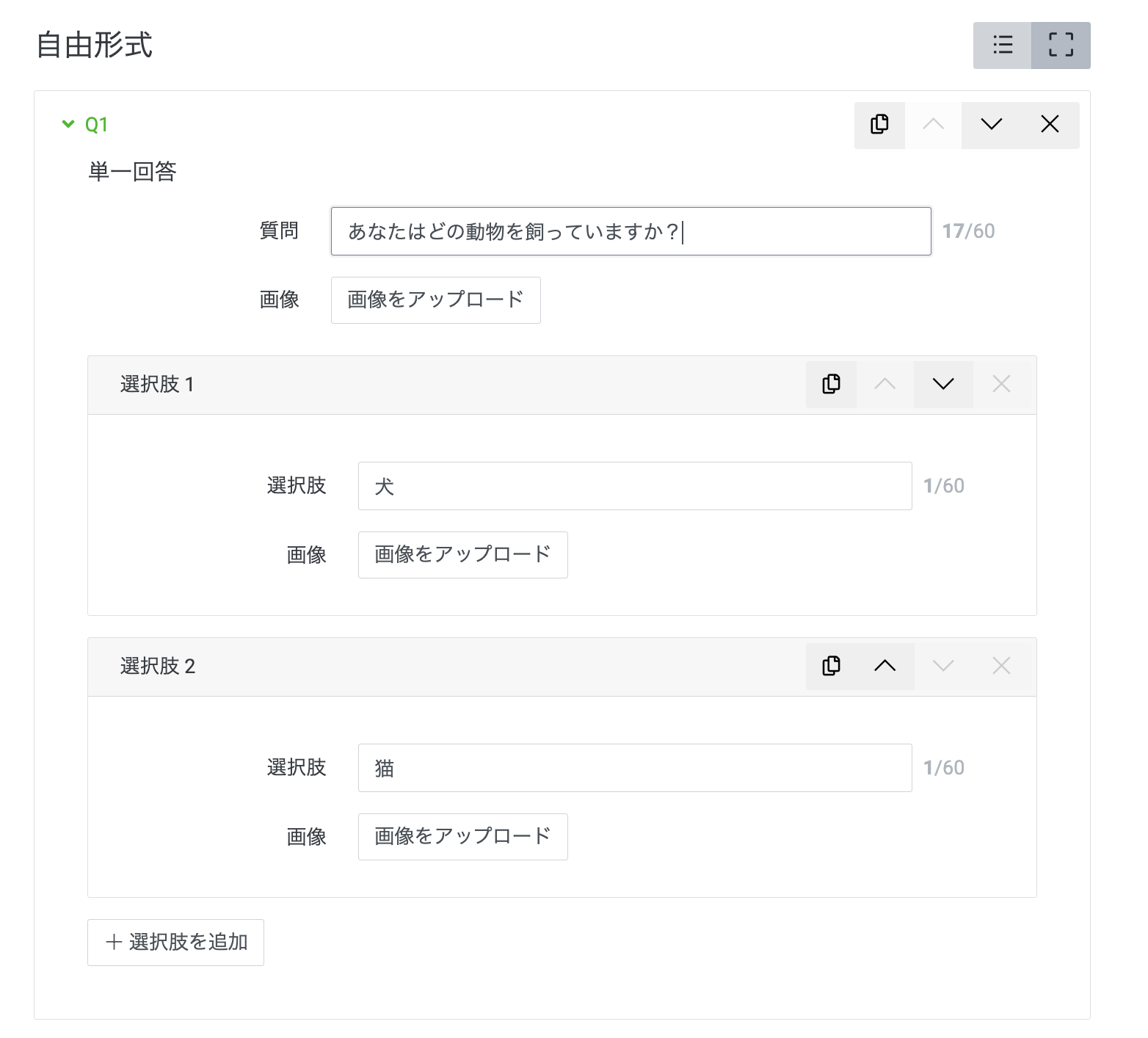Move 選択肢 1 up
The height and width of the screenshot is (1038, 1148).
point(885,384)
